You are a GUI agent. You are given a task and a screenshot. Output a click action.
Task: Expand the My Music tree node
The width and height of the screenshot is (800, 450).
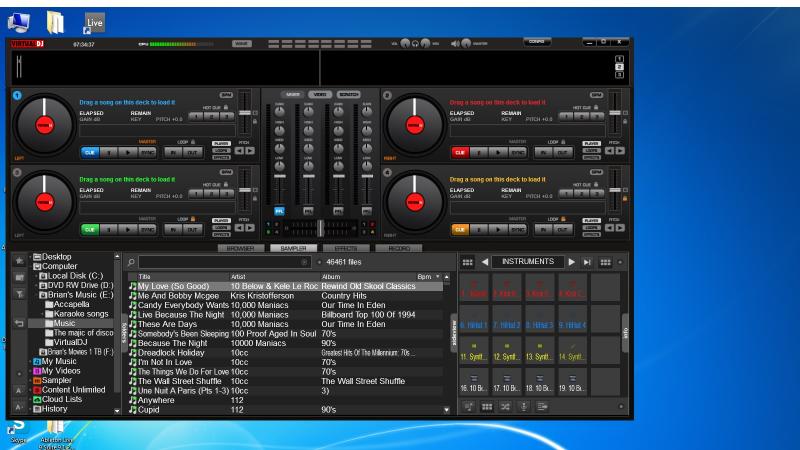(x=31, y=362)
